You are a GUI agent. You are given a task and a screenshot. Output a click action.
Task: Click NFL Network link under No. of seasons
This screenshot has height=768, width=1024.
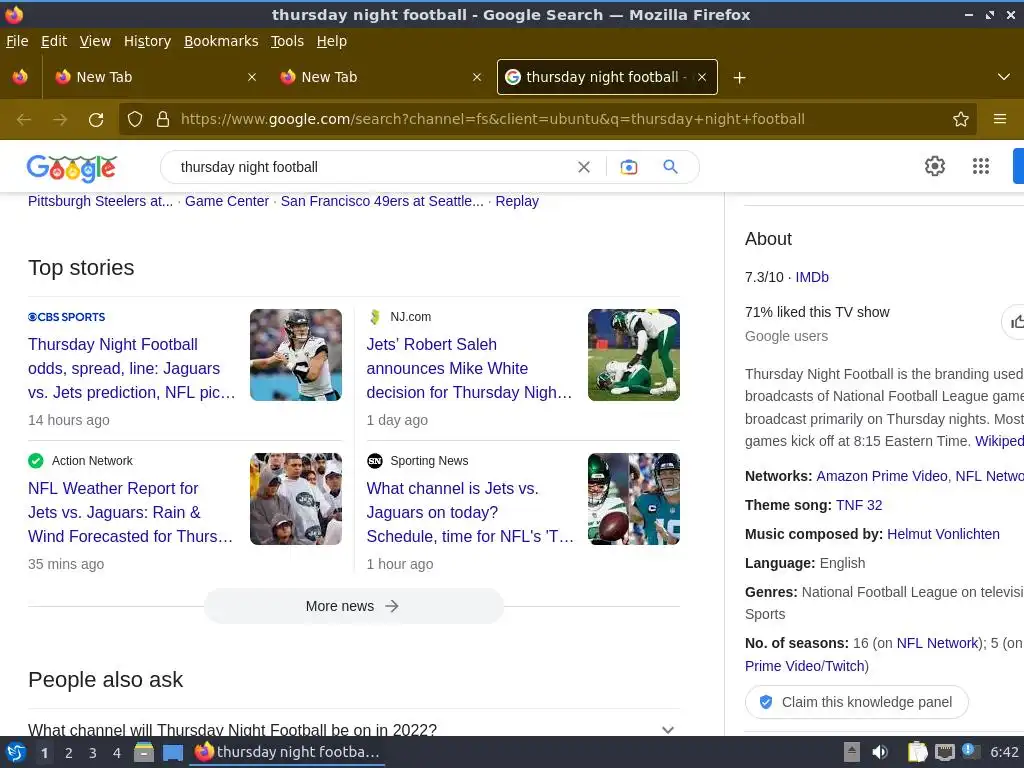(x=938, y=643)
